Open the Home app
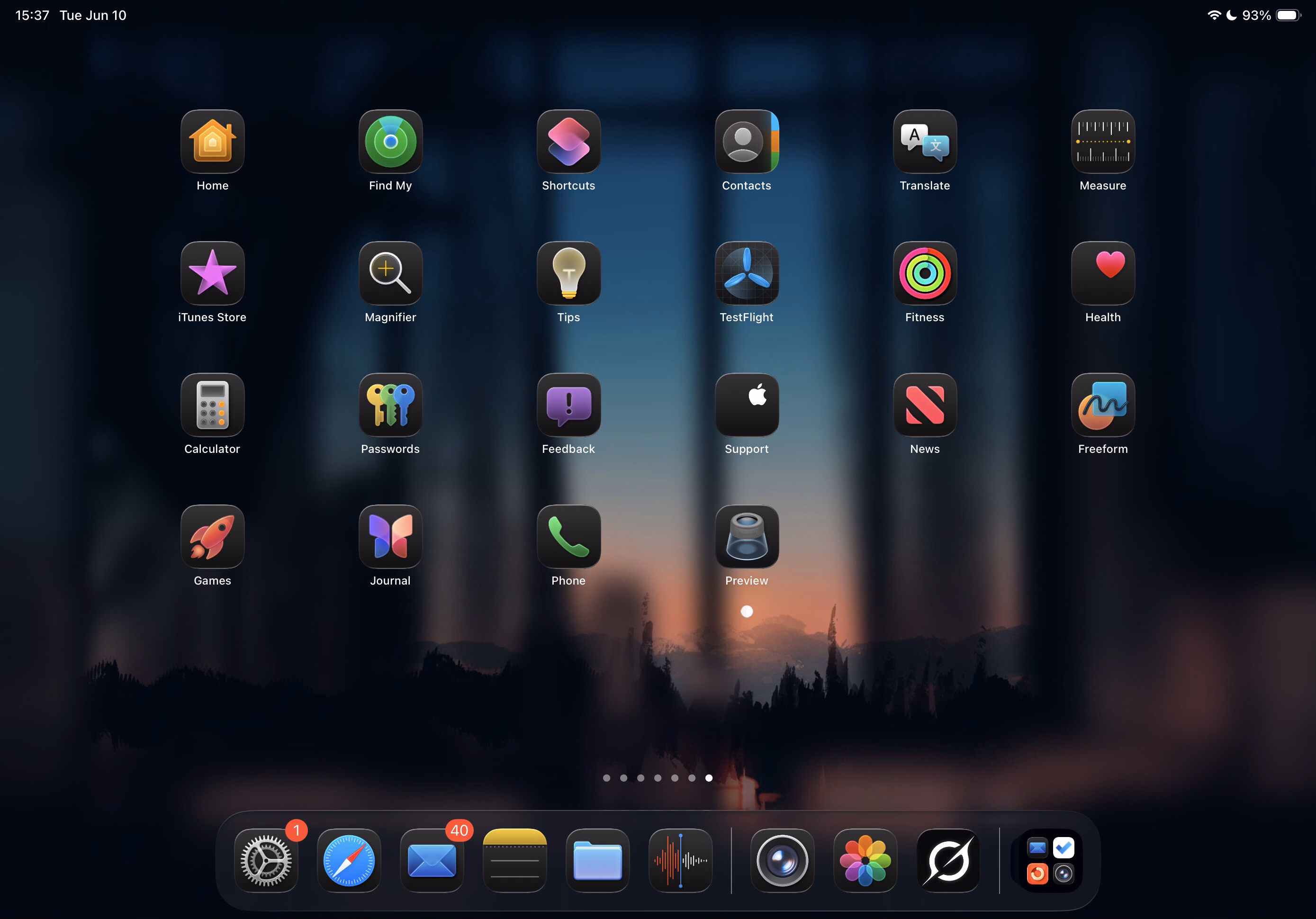The height and width of the screenshot is (919, 1316). [213, 142]
